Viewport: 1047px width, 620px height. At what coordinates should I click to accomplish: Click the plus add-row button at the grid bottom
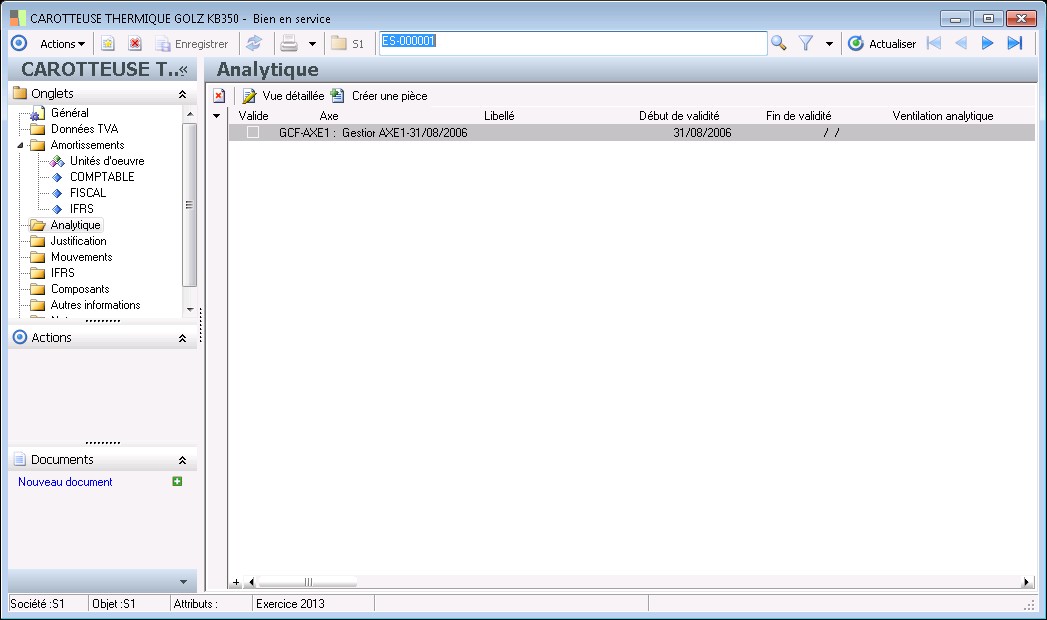click(x=236, y=583)
